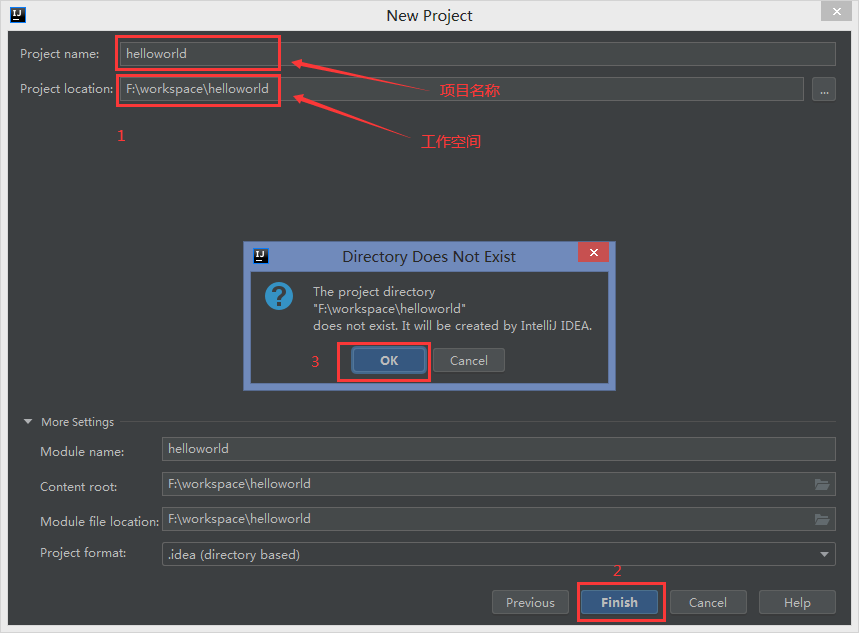Collapse the More Settings section
Image resolution: width=859 pixels, height=633 pixels.
pos(27,422)
